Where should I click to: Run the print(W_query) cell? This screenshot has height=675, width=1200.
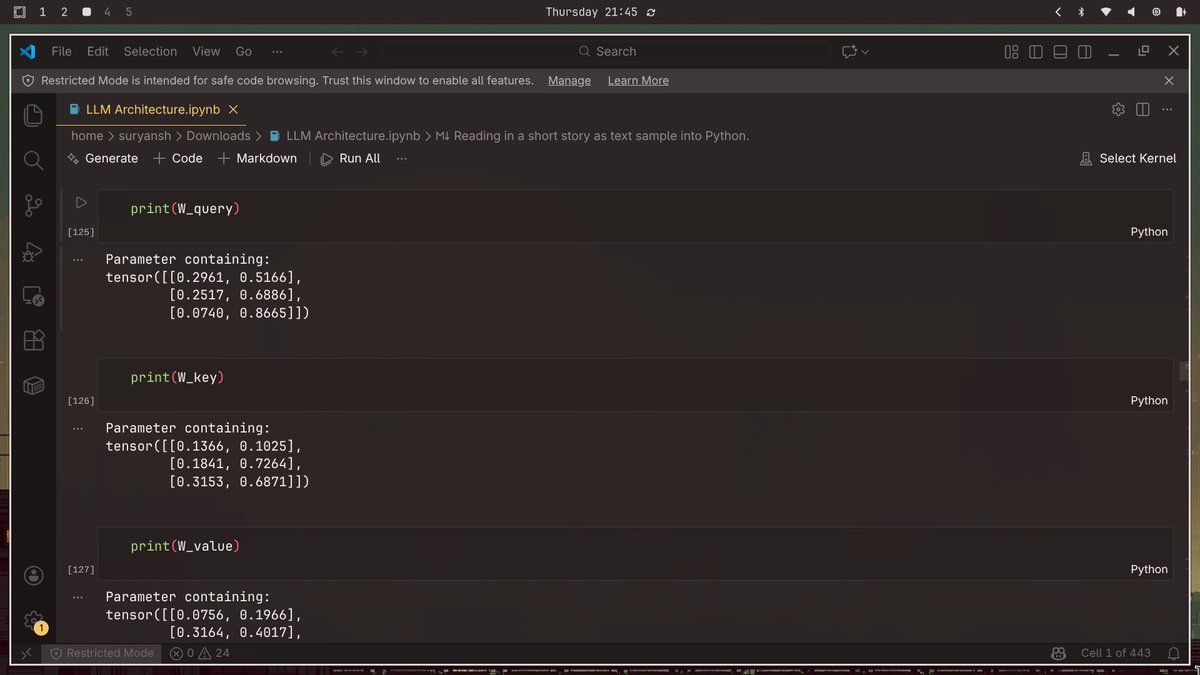(82, 202)
